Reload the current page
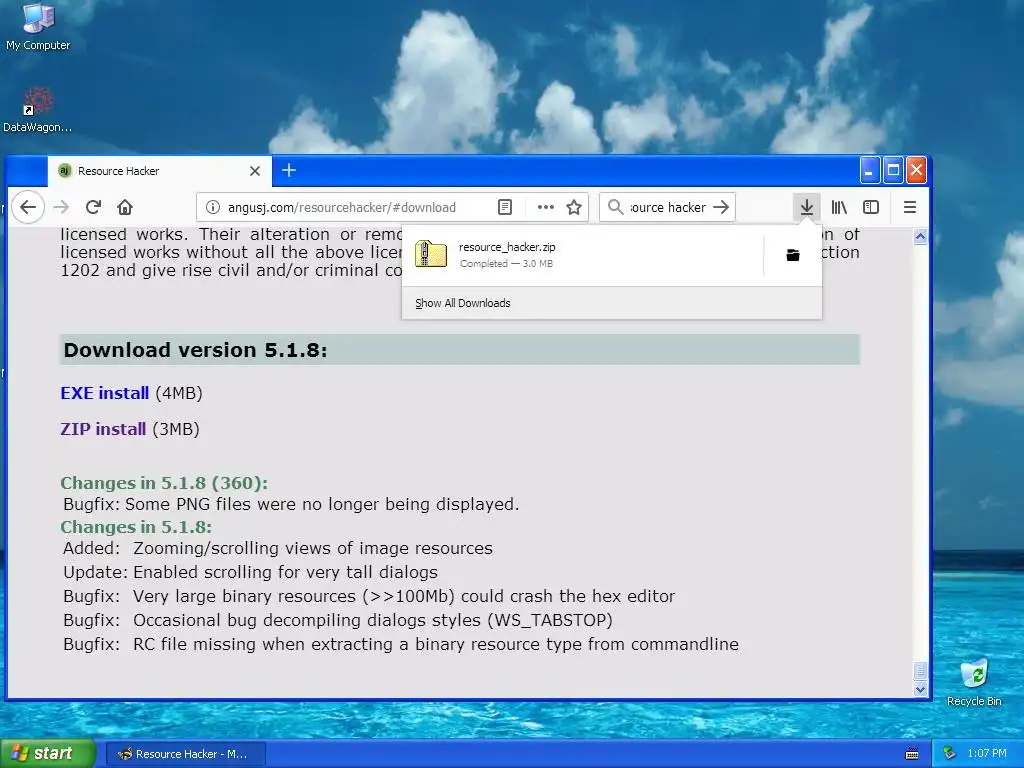The image size is (1024, 768). pyautogui.click(x=93, y=207)
